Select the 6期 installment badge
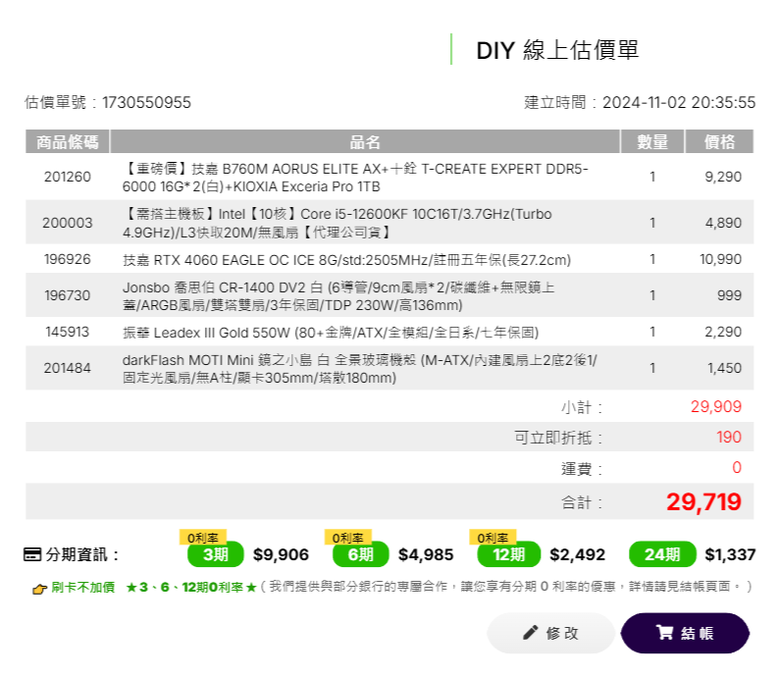 (361, 554)
